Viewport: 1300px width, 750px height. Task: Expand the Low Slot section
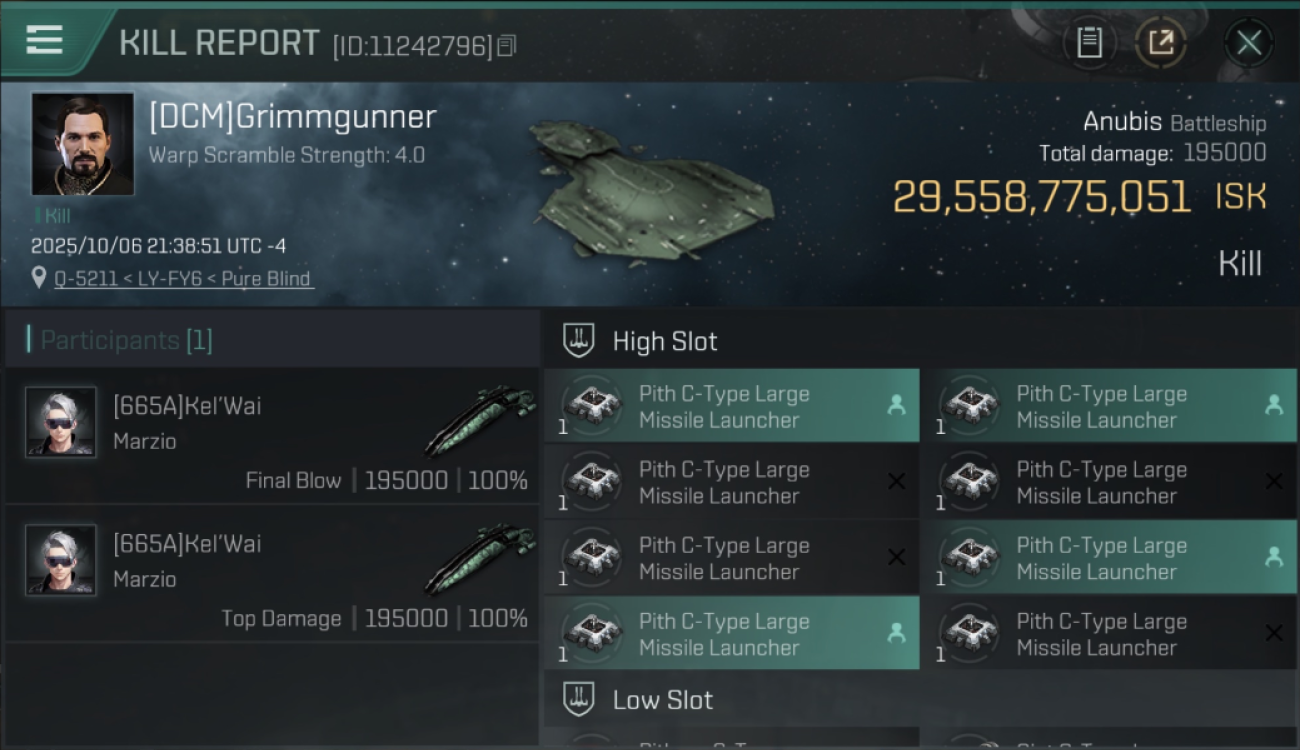pyautogui.click(x=663, y=700)
